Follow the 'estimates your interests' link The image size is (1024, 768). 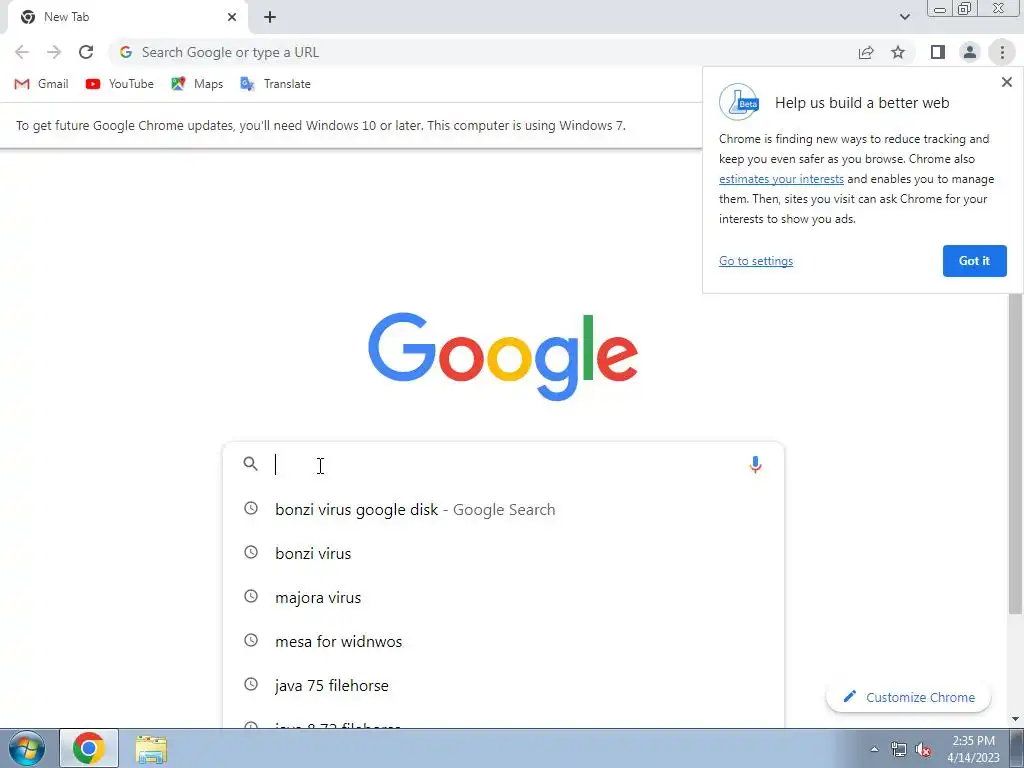(x=781, y=179)
